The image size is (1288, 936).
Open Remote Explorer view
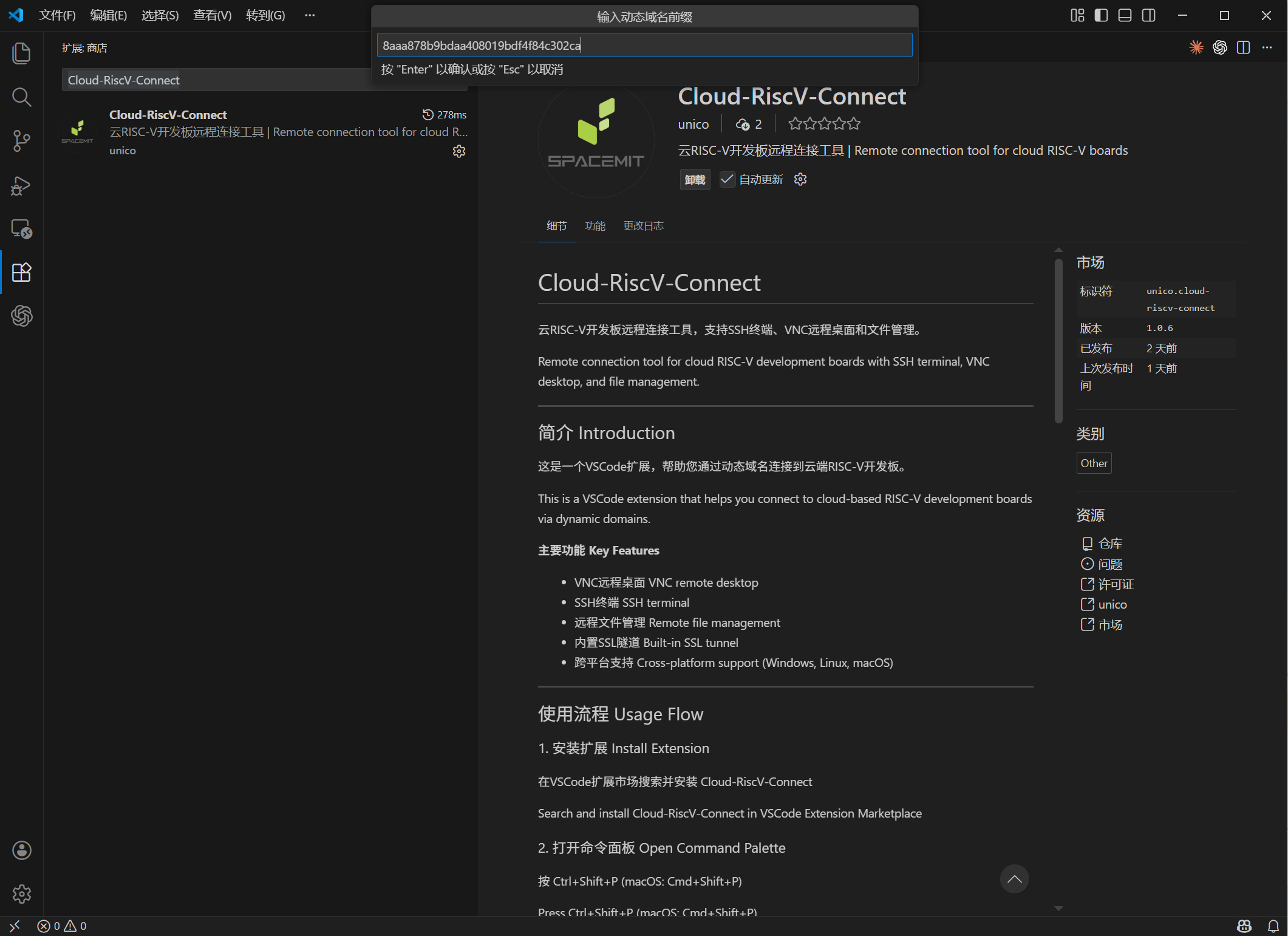tap(21, 229)
